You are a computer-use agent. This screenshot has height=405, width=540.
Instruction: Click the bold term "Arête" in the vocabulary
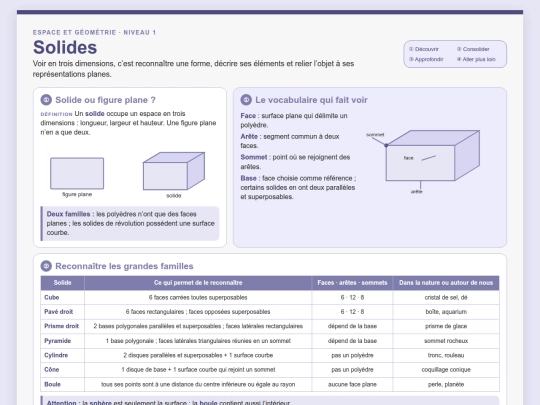(249, 136)
